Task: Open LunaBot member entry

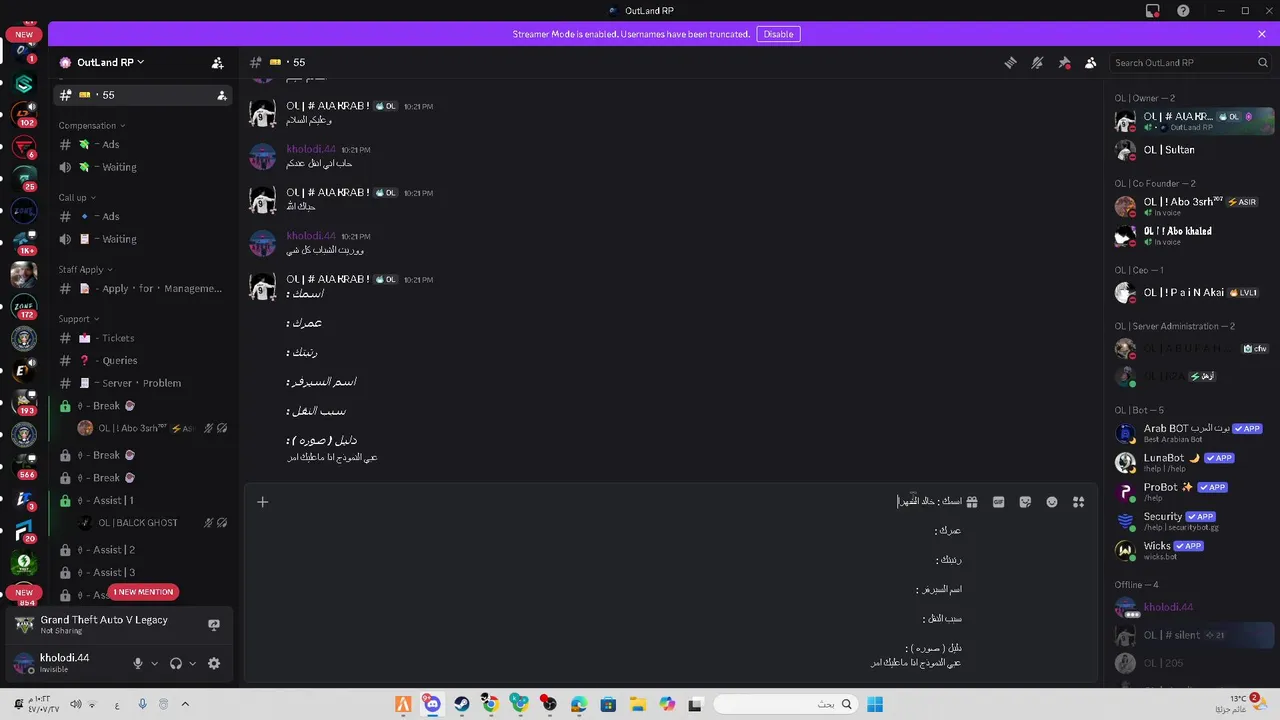Action: (x=1194, y=462)
